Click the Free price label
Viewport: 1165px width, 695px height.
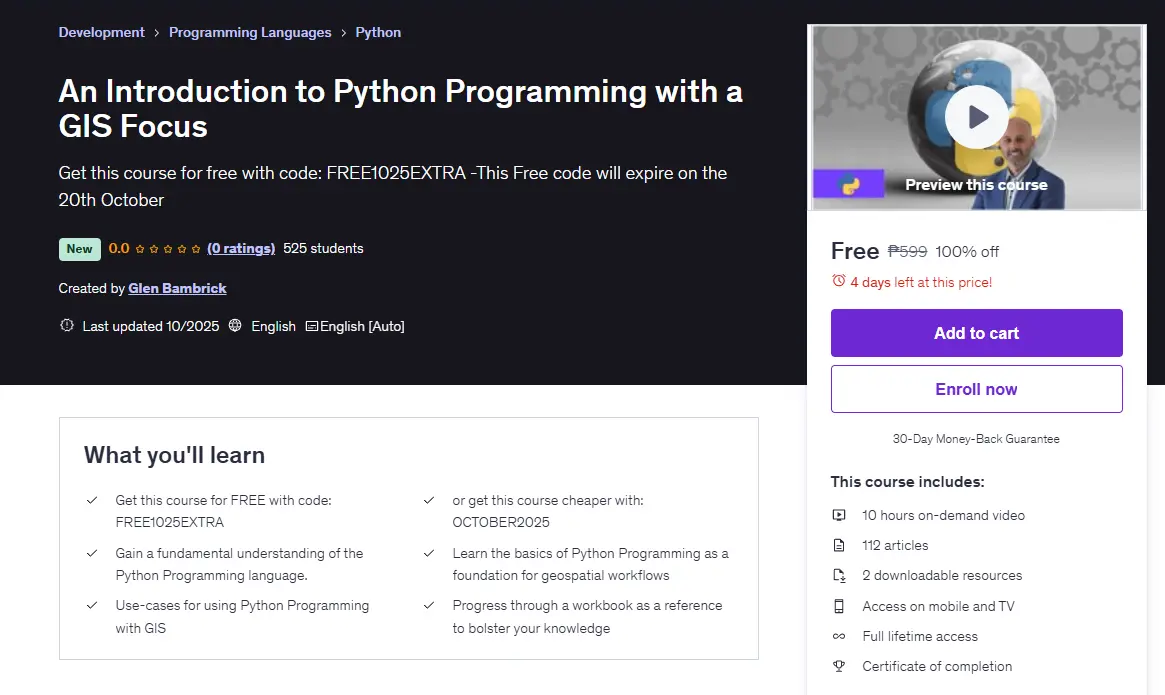[855, 251]
